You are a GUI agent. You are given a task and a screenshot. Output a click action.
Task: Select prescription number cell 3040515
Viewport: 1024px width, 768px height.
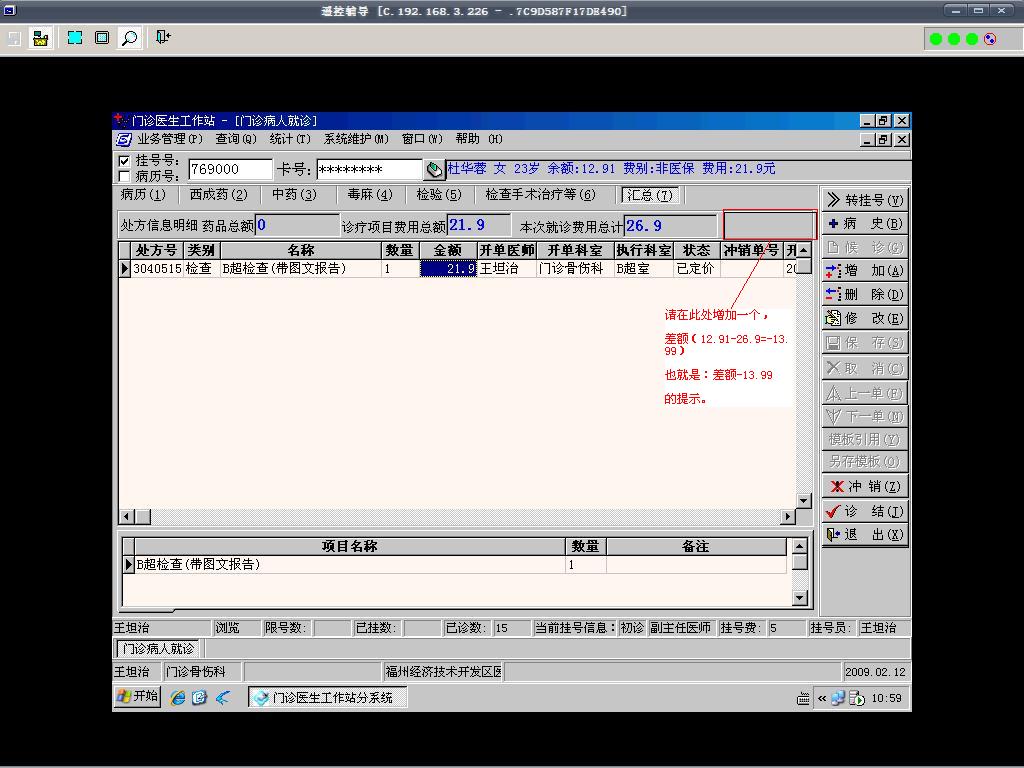point(157,268)
